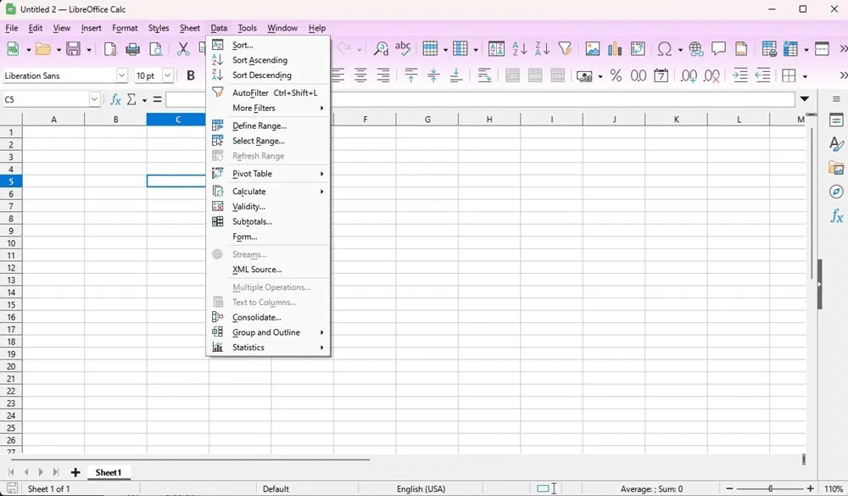Click the Insert Image icon
The image size is (848, 496).
pyautogui.click(x=593, y=49)
